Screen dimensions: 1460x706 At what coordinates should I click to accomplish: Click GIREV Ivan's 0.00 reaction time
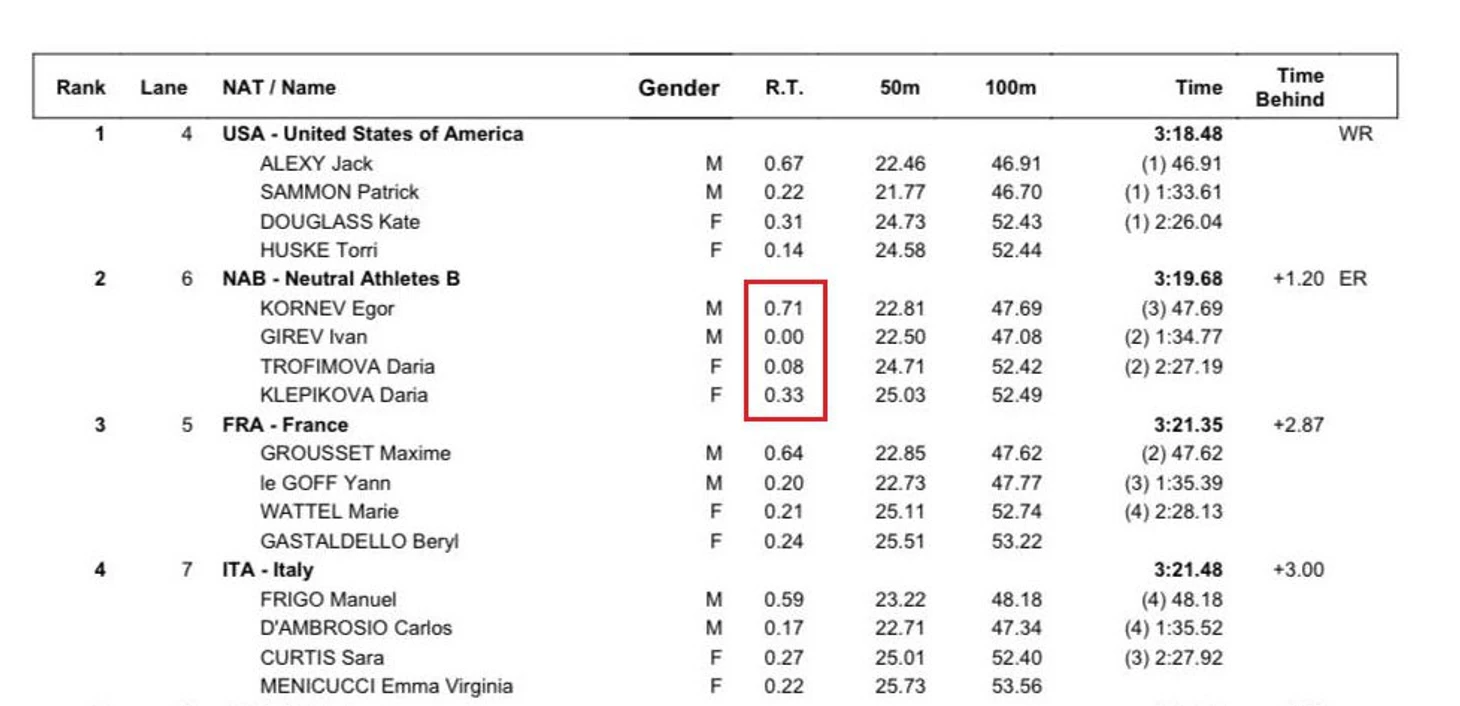coord(784,337)
